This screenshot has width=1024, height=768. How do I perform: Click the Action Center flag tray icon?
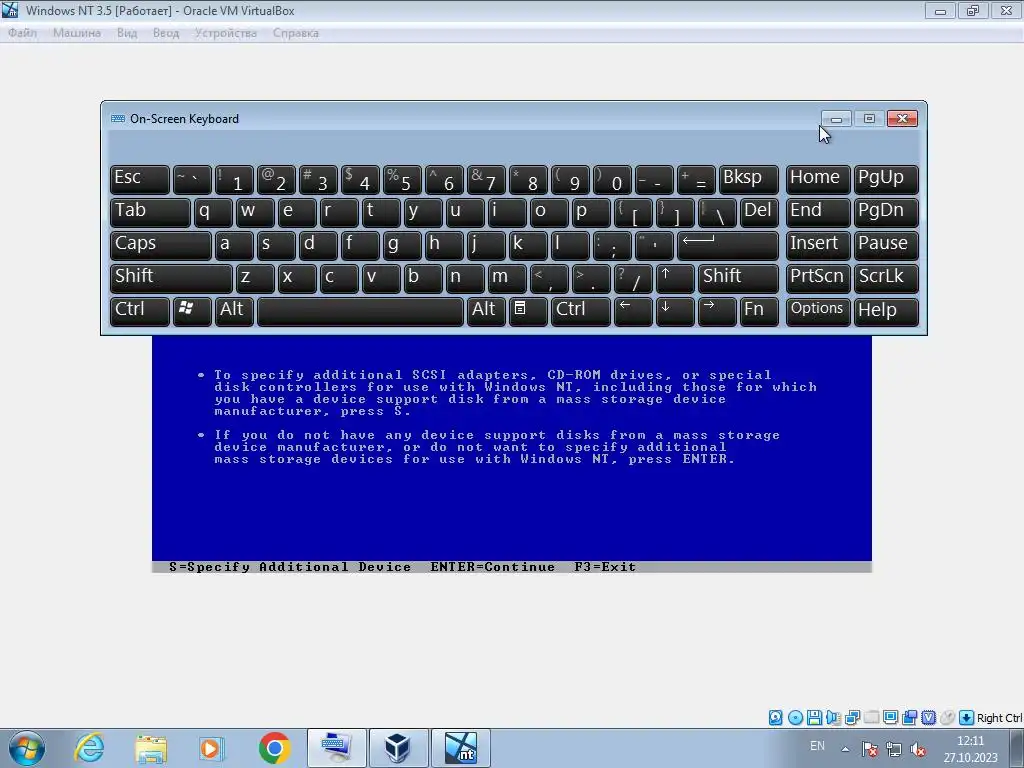tap(869, 748)
